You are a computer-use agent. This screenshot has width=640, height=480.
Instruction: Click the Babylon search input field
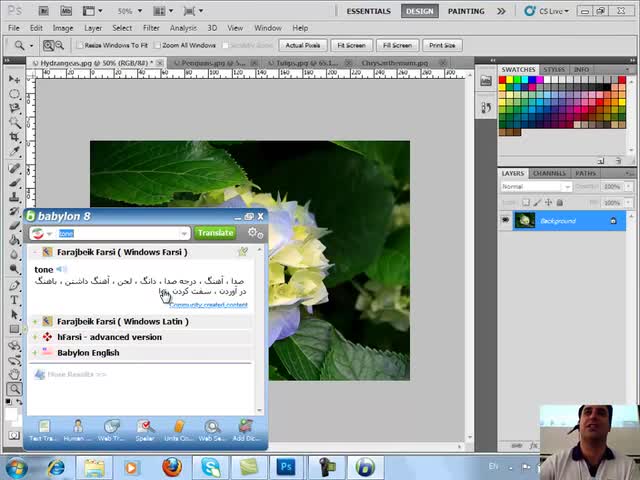117,233
